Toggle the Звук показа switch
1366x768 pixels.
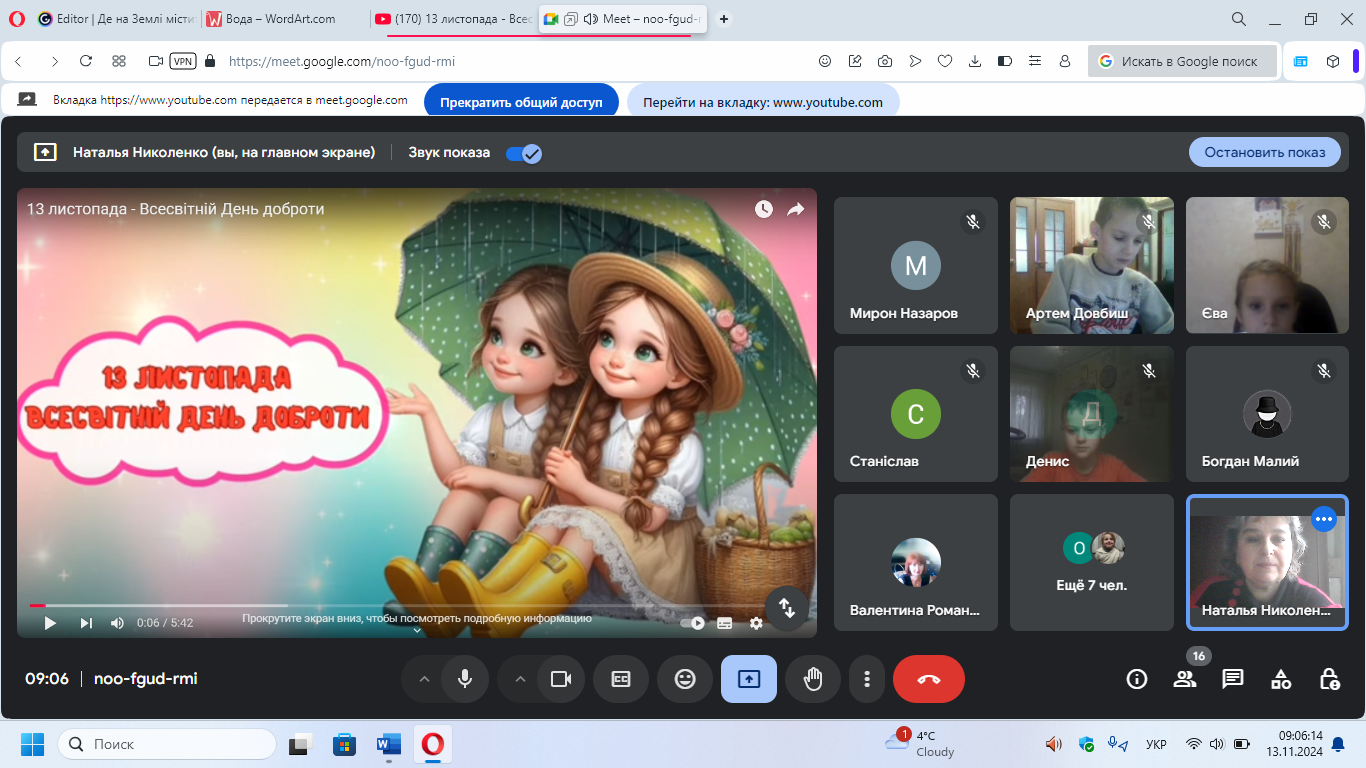coord(524,153)
